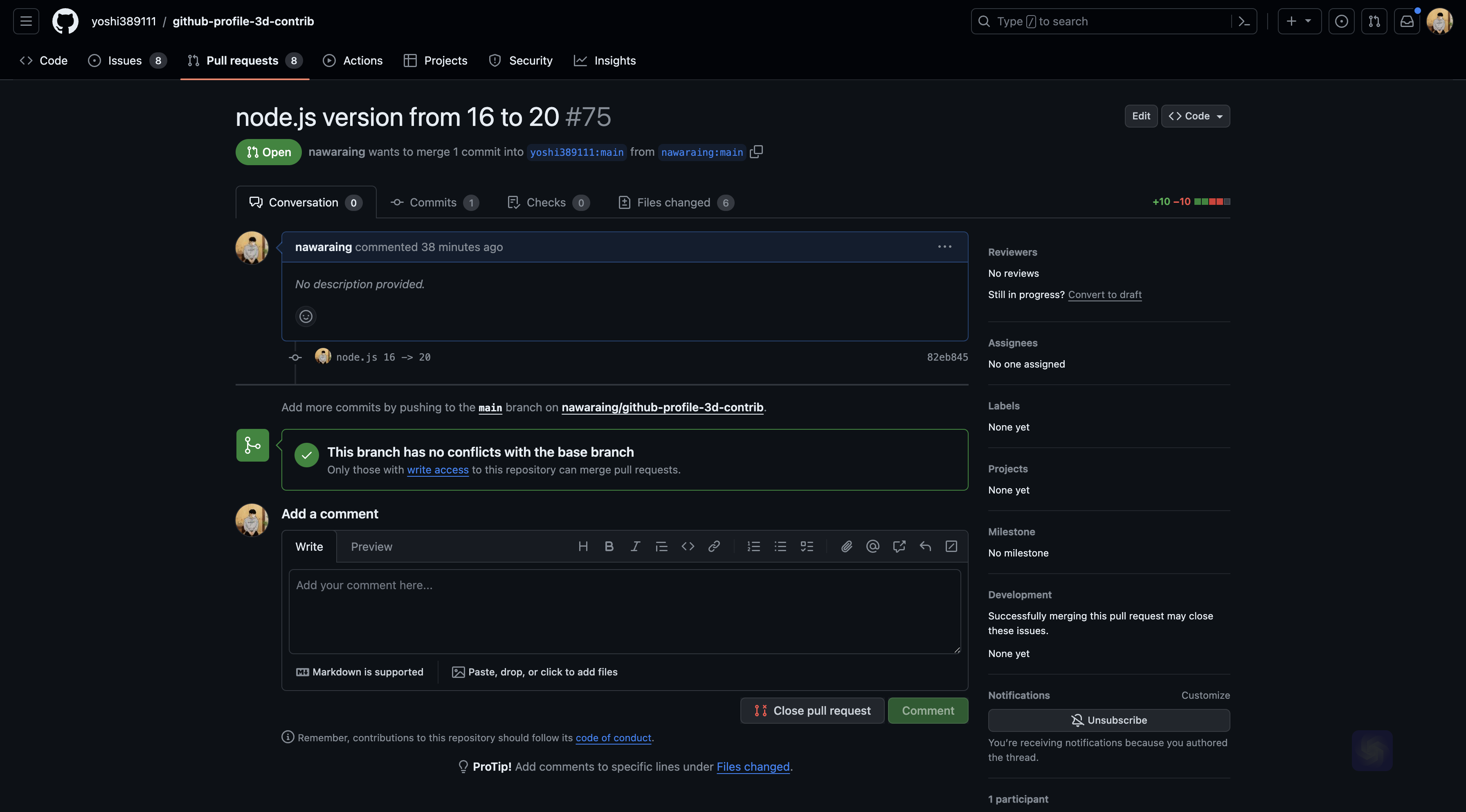1466x812 pixels.
Task: Unsubscribe from thread notifications
Action: click(x=1108, y=720)
